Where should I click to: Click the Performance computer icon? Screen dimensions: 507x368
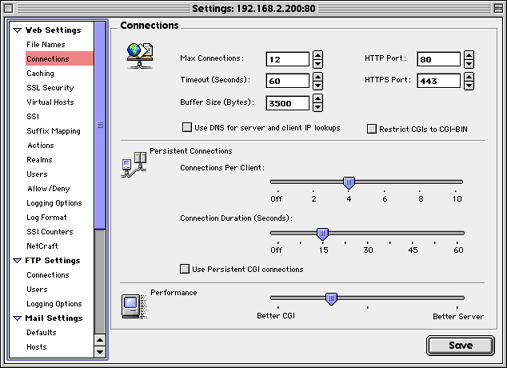(x=134, y=306)
